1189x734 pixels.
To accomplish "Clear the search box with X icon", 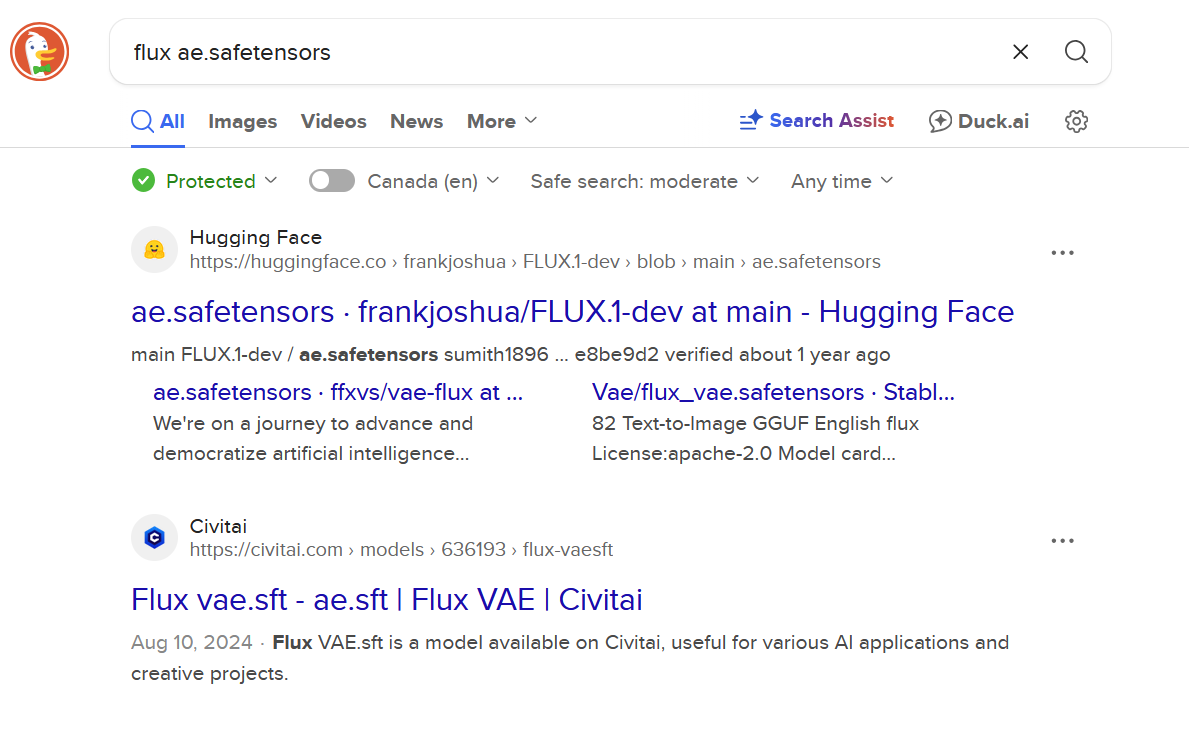I will coord(1020,52).
